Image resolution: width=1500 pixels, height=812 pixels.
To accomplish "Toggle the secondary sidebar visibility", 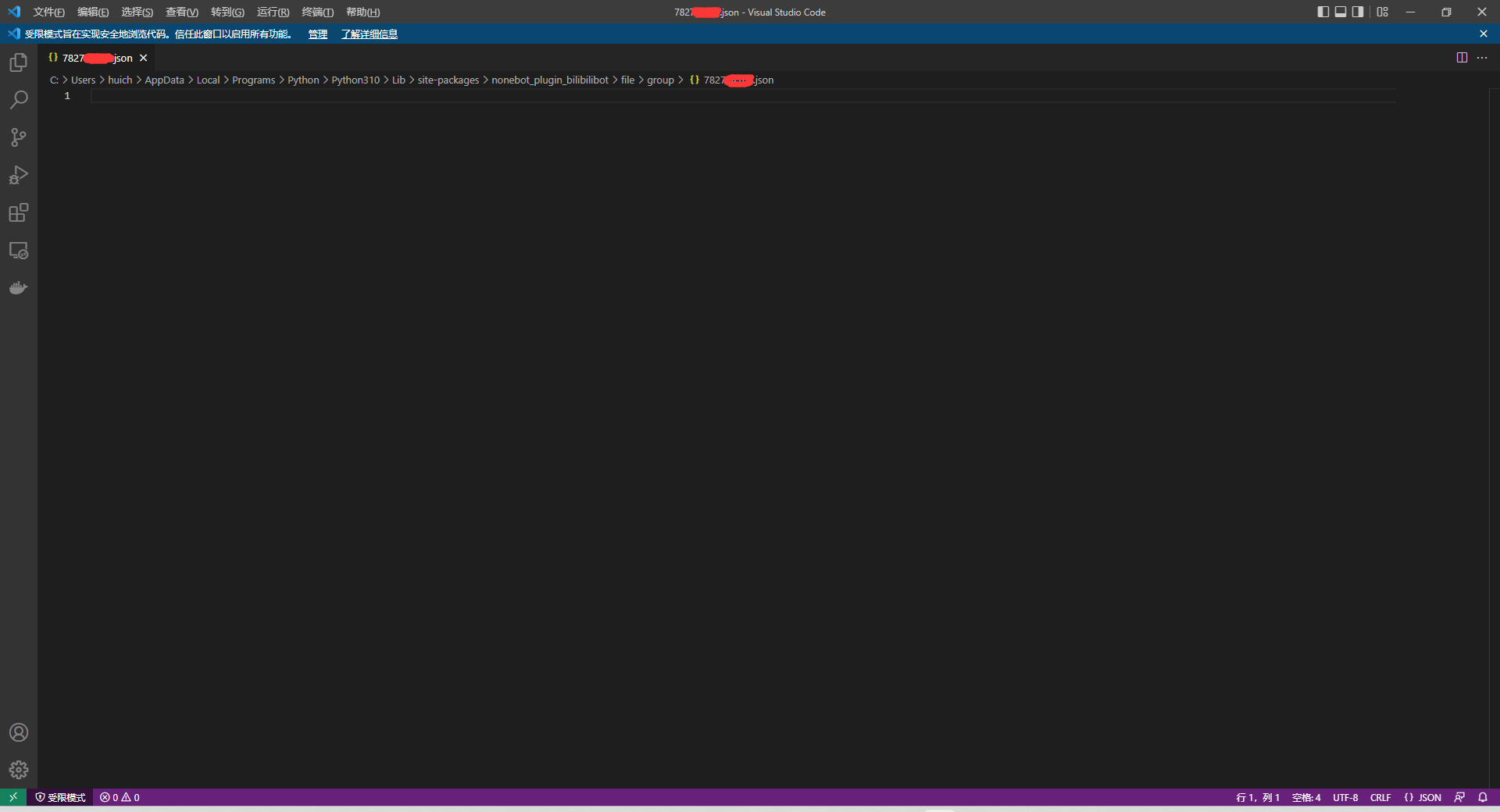I will pyautogui.click(x=1358, y=12).
